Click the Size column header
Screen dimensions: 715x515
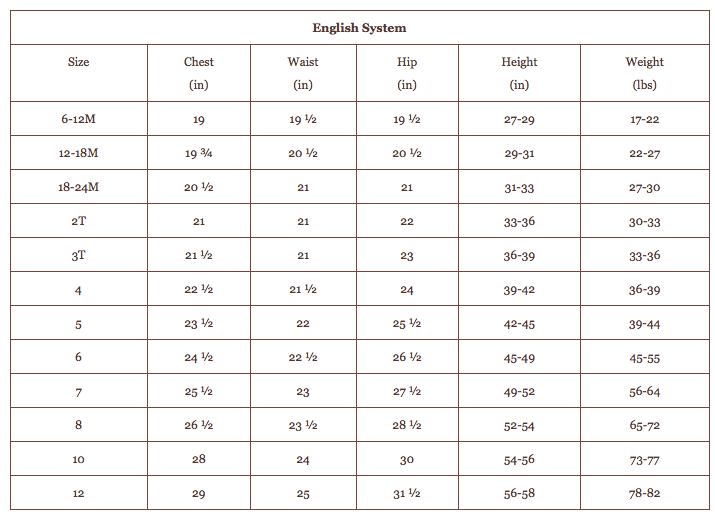pos(78,62)
